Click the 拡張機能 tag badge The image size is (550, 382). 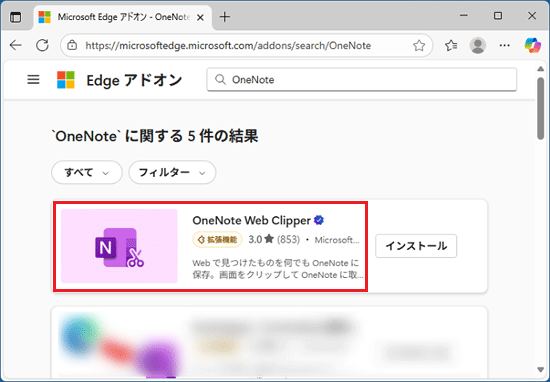tap(217, 240)
